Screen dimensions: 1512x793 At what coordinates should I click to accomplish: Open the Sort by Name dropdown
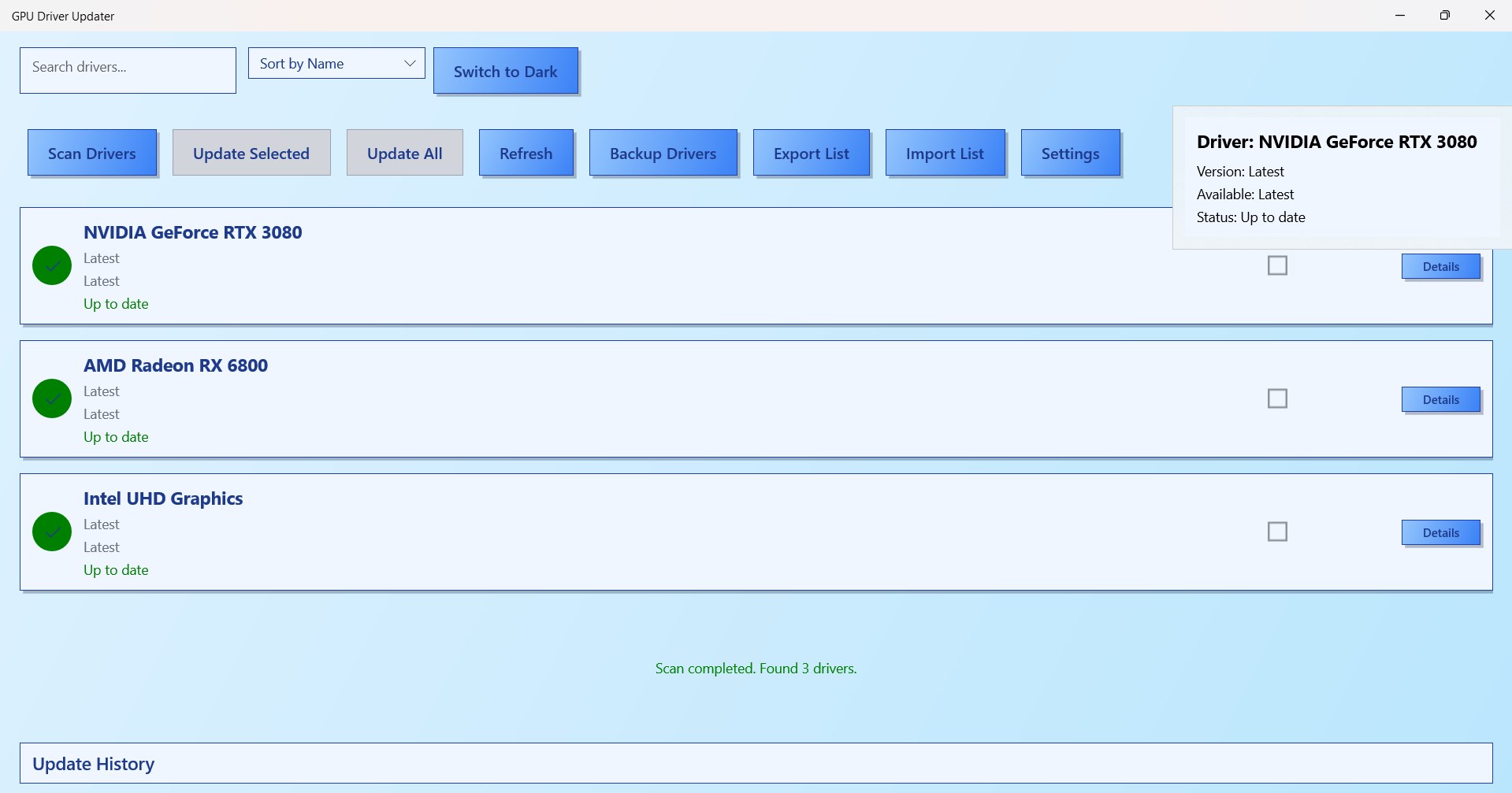(x=336, y=63)
